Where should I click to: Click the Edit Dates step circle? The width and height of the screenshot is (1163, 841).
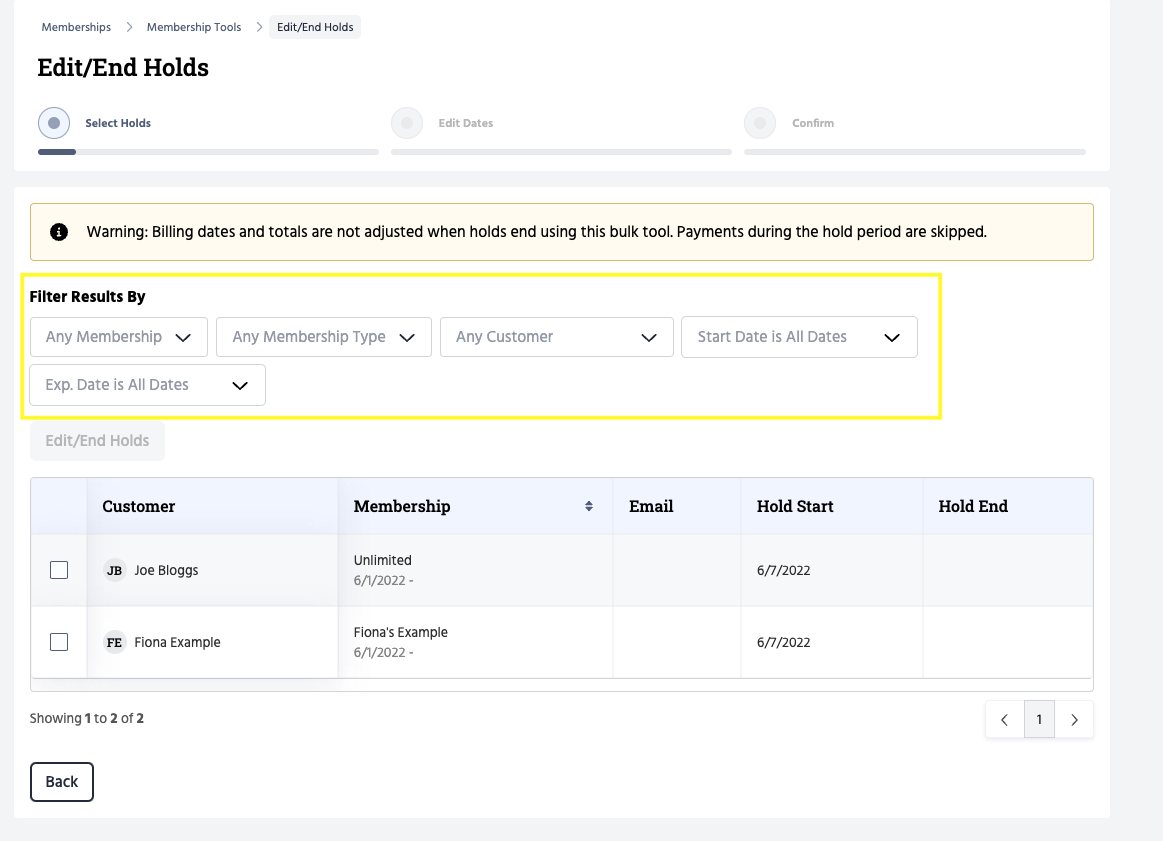(407, 123)
